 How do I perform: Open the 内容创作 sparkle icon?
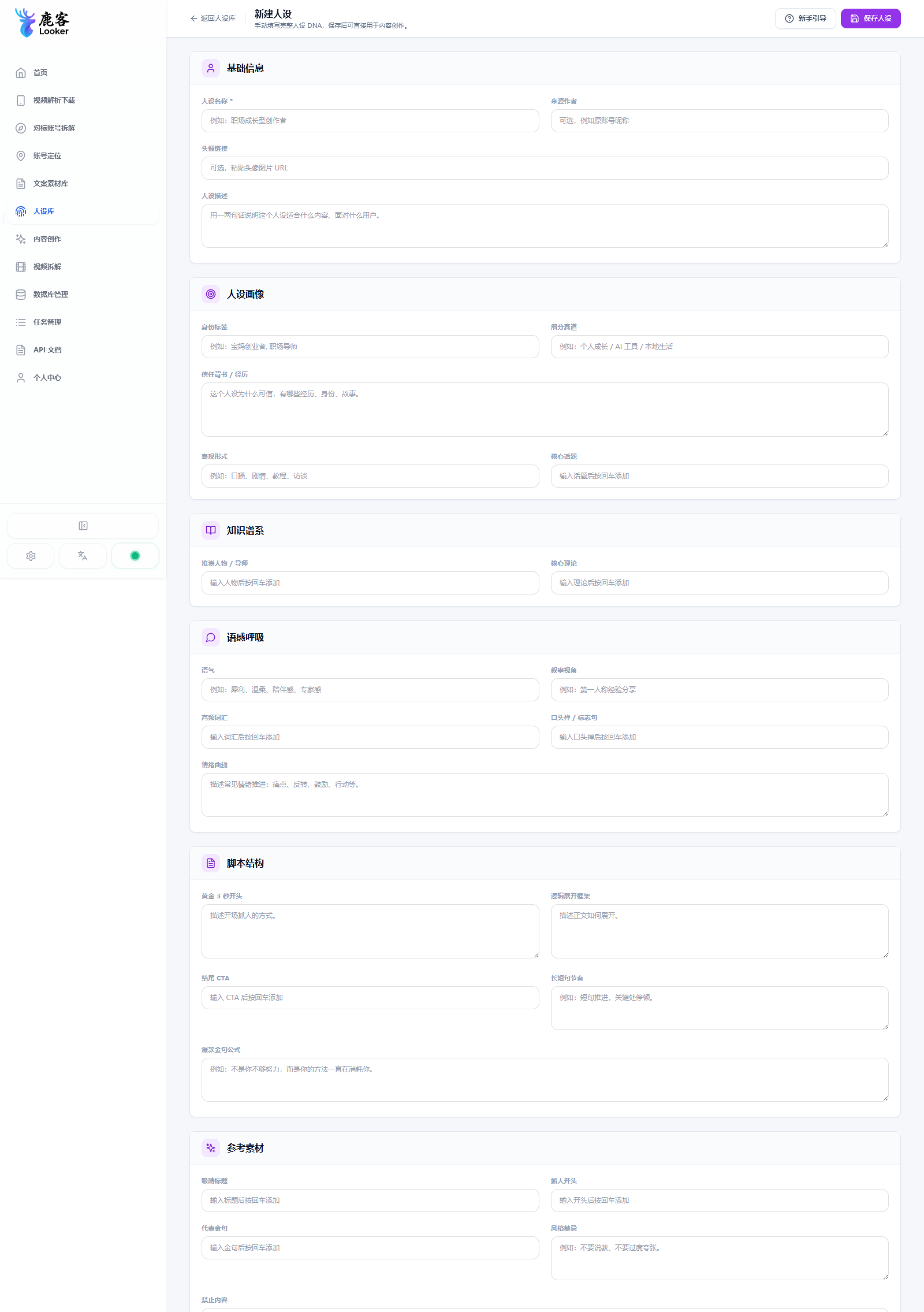(21, 239)
